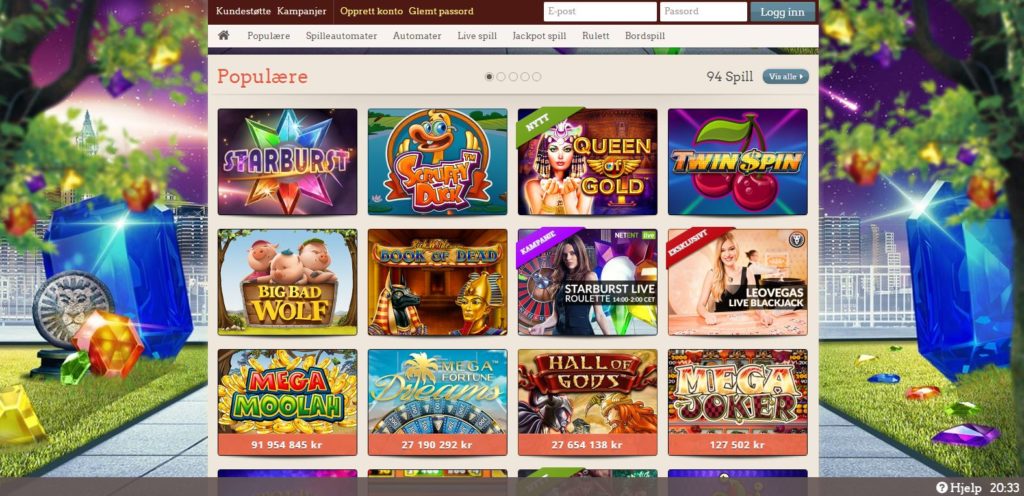The width and height of the screenshot is (1024, 496).
Task: Expand all games with Vis alle
Action: [x=786, y=76]
